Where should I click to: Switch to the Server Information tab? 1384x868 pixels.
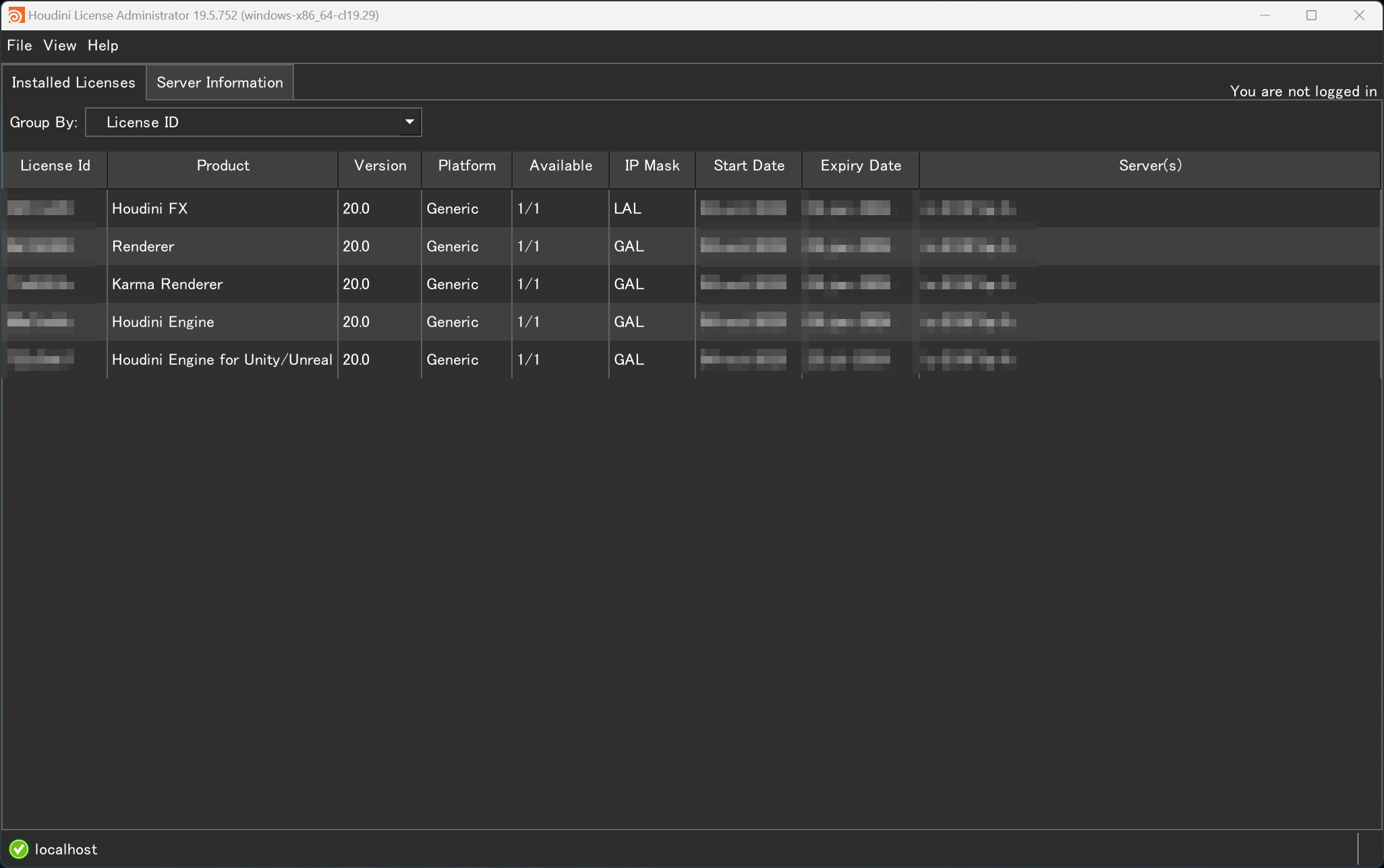click(x=219, y=82)
